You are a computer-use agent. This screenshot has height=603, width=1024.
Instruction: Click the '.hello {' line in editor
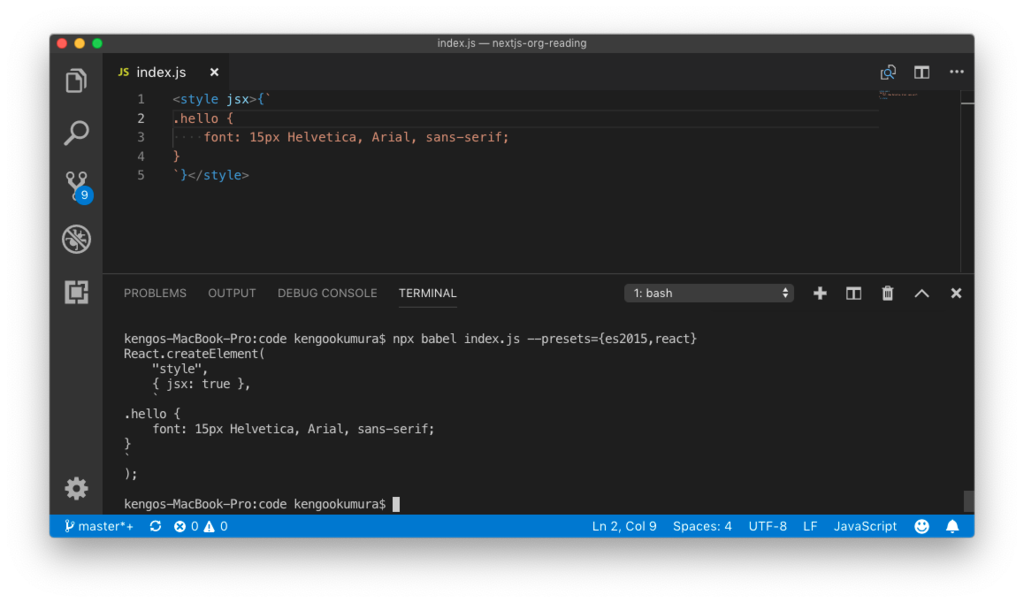click(x=203, y=118)
